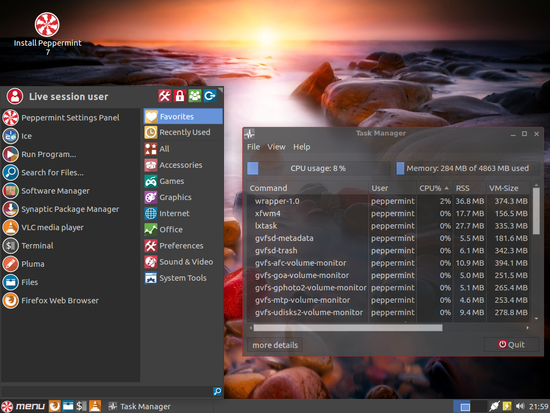Select the Recently Used category

(183, 132)
